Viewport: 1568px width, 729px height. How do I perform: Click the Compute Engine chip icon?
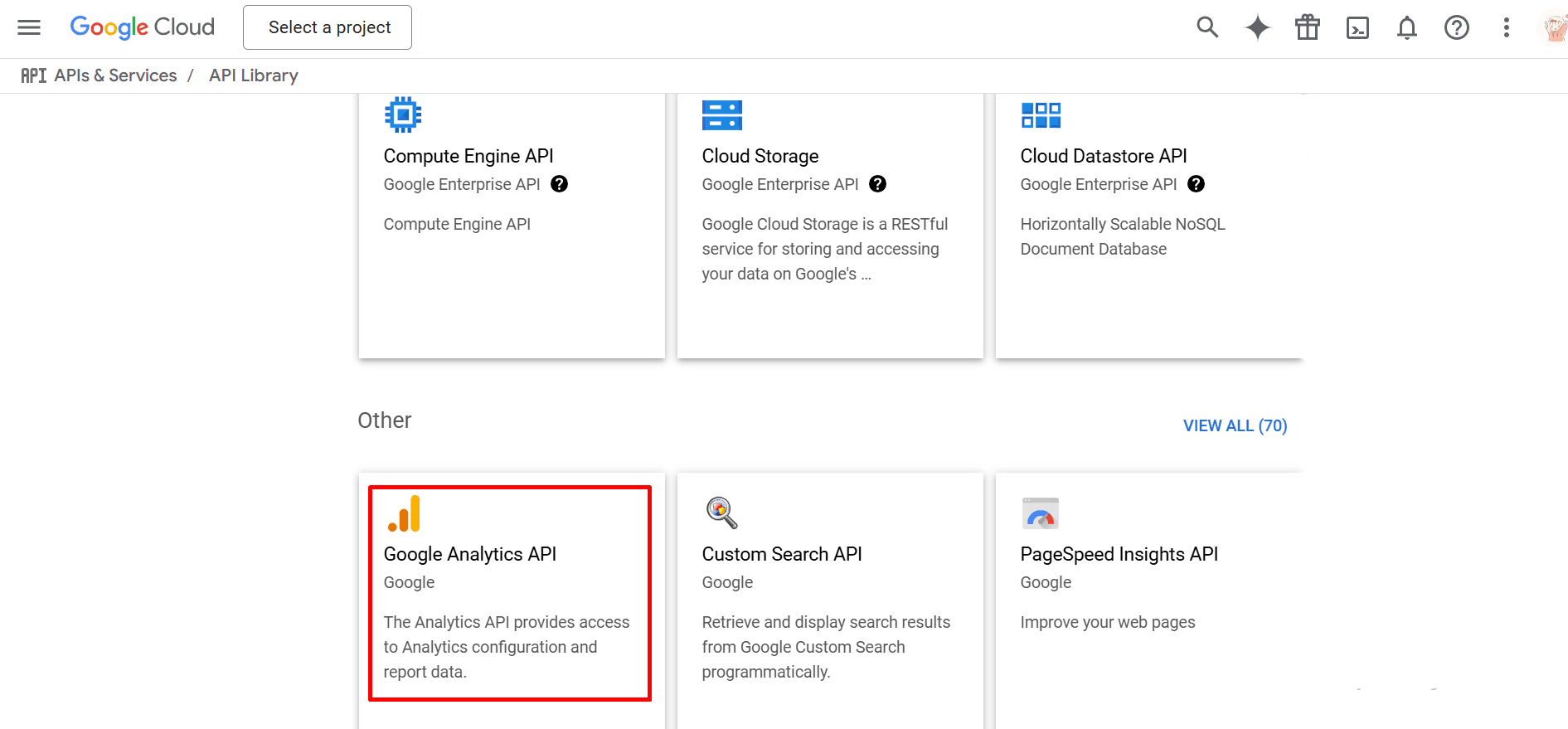coord(403,114)
